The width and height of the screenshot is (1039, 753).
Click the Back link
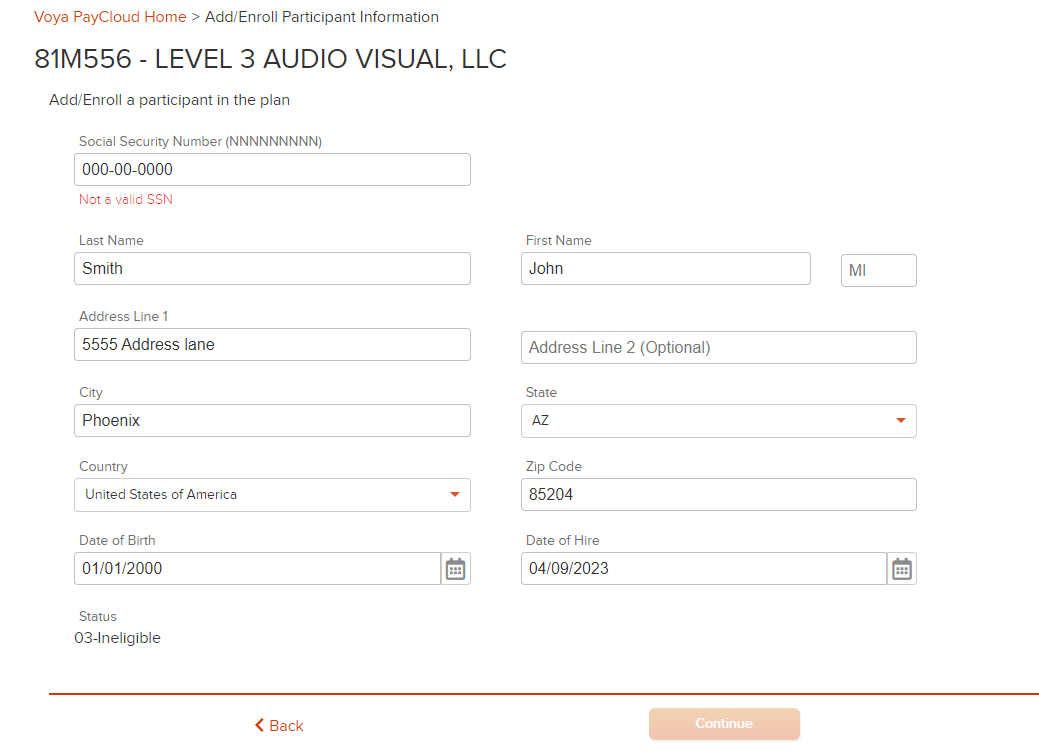click(x=279, y=726)
